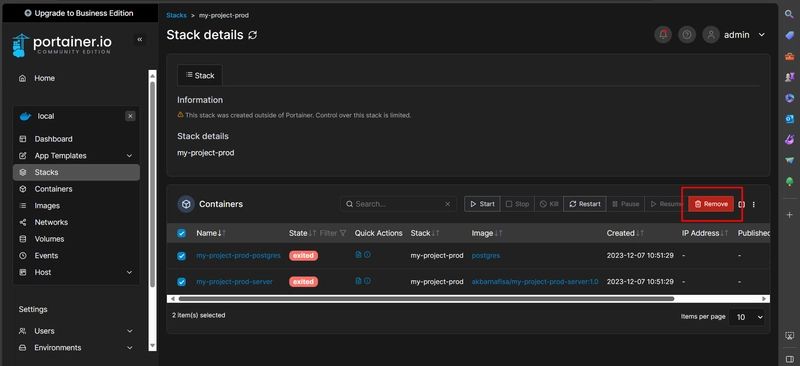Expand the App Templates submenu chevron
The width and height of the screenshot is (800, 366).
pos(130,156)
